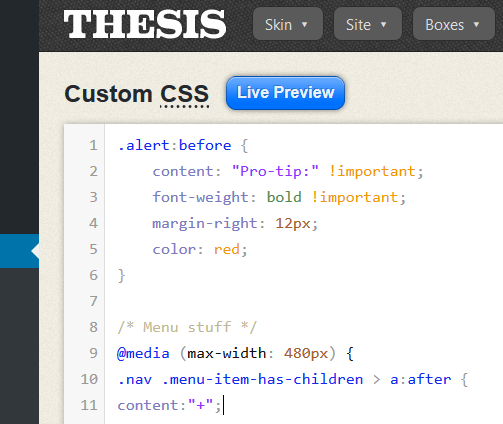Click line number 1 in the gutter
Image resolution: width=503 pixels, height=424 pixels.
tap(93, 145)
